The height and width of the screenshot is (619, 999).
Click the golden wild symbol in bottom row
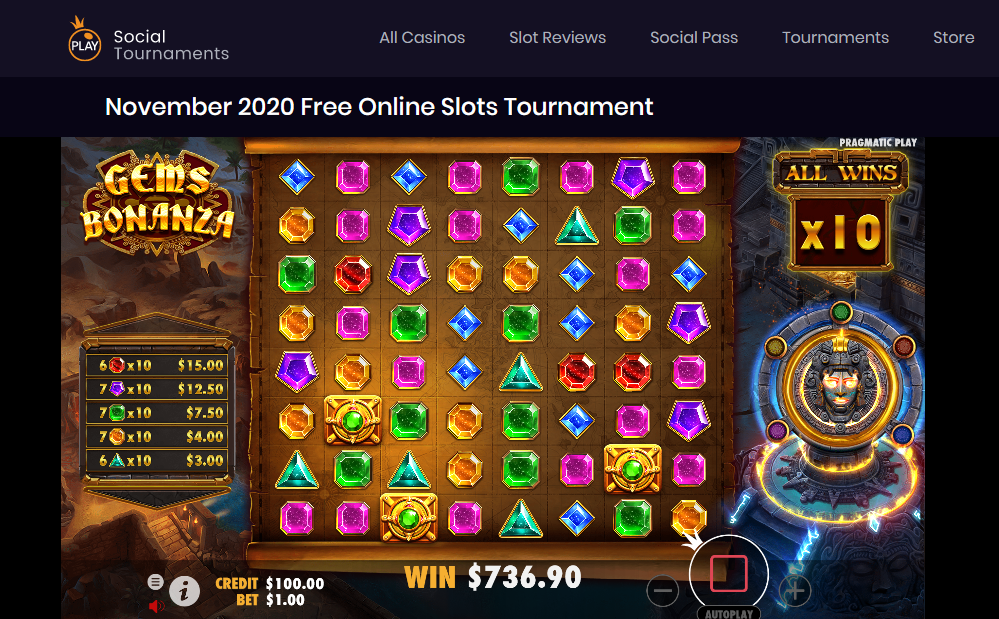408,517
